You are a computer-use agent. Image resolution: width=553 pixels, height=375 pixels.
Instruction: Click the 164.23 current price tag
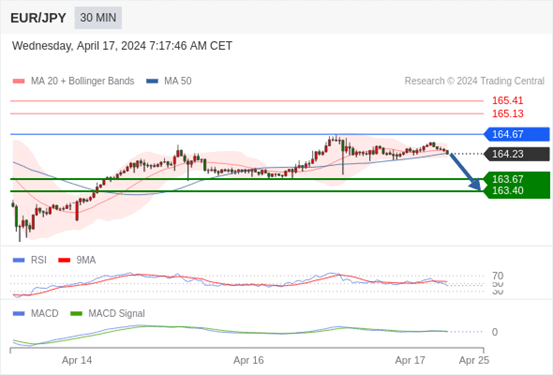coord(517,154)
